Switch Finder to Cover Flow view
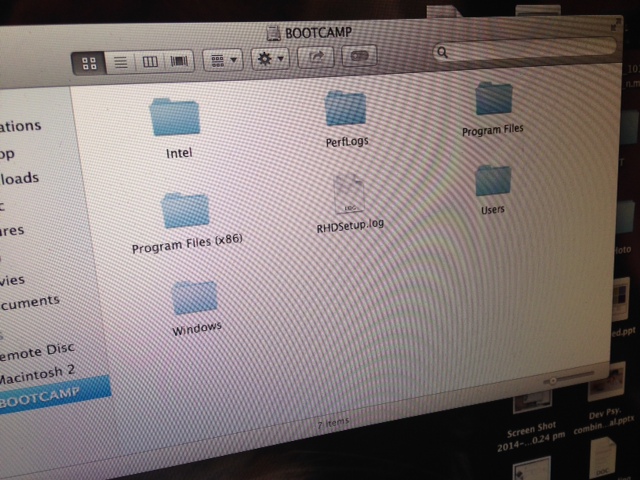The image size is (640, 480). (179, 61)
